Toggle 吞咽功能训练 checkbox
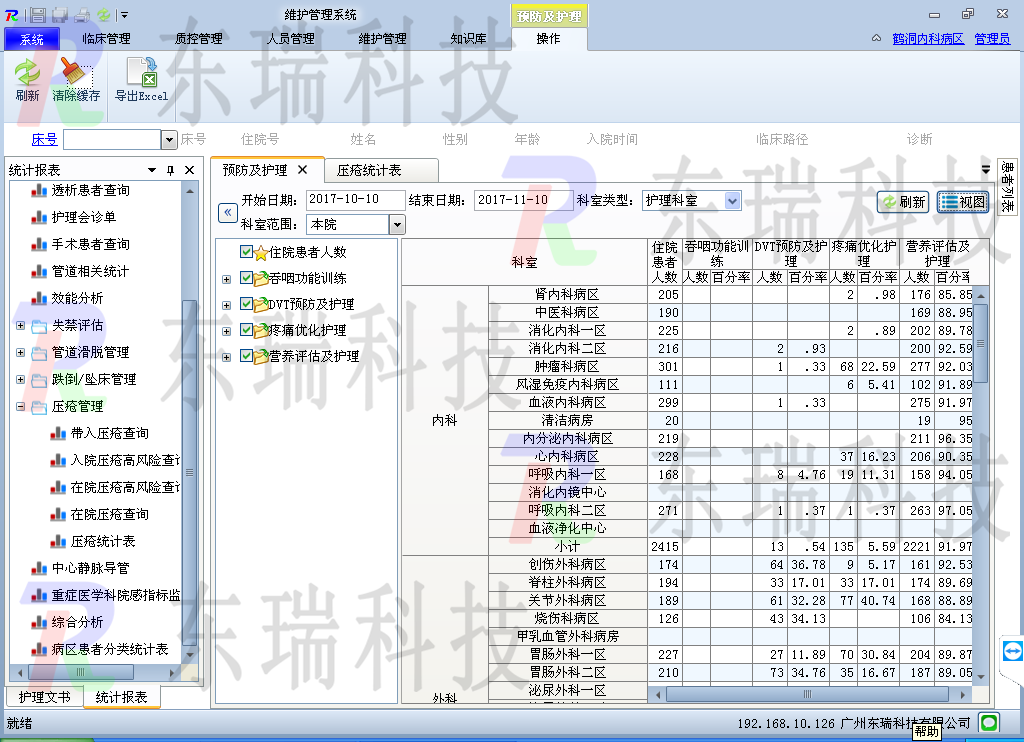This screenshot has width=1024, height=742. click(x=246, y=278)
